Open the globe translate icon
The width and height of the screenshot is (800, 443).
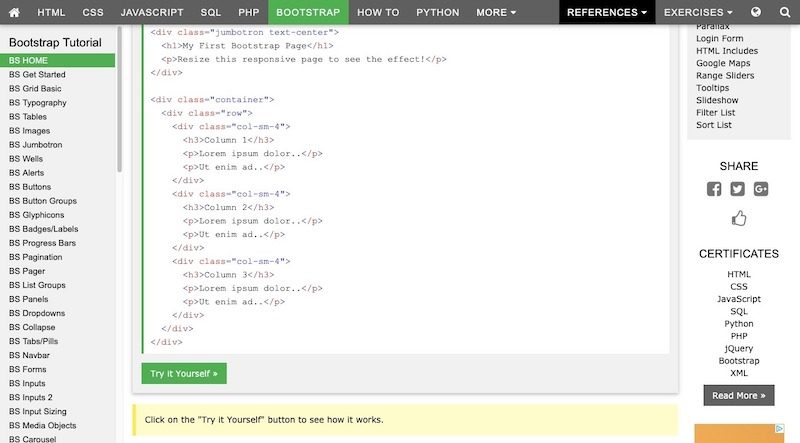756,12
